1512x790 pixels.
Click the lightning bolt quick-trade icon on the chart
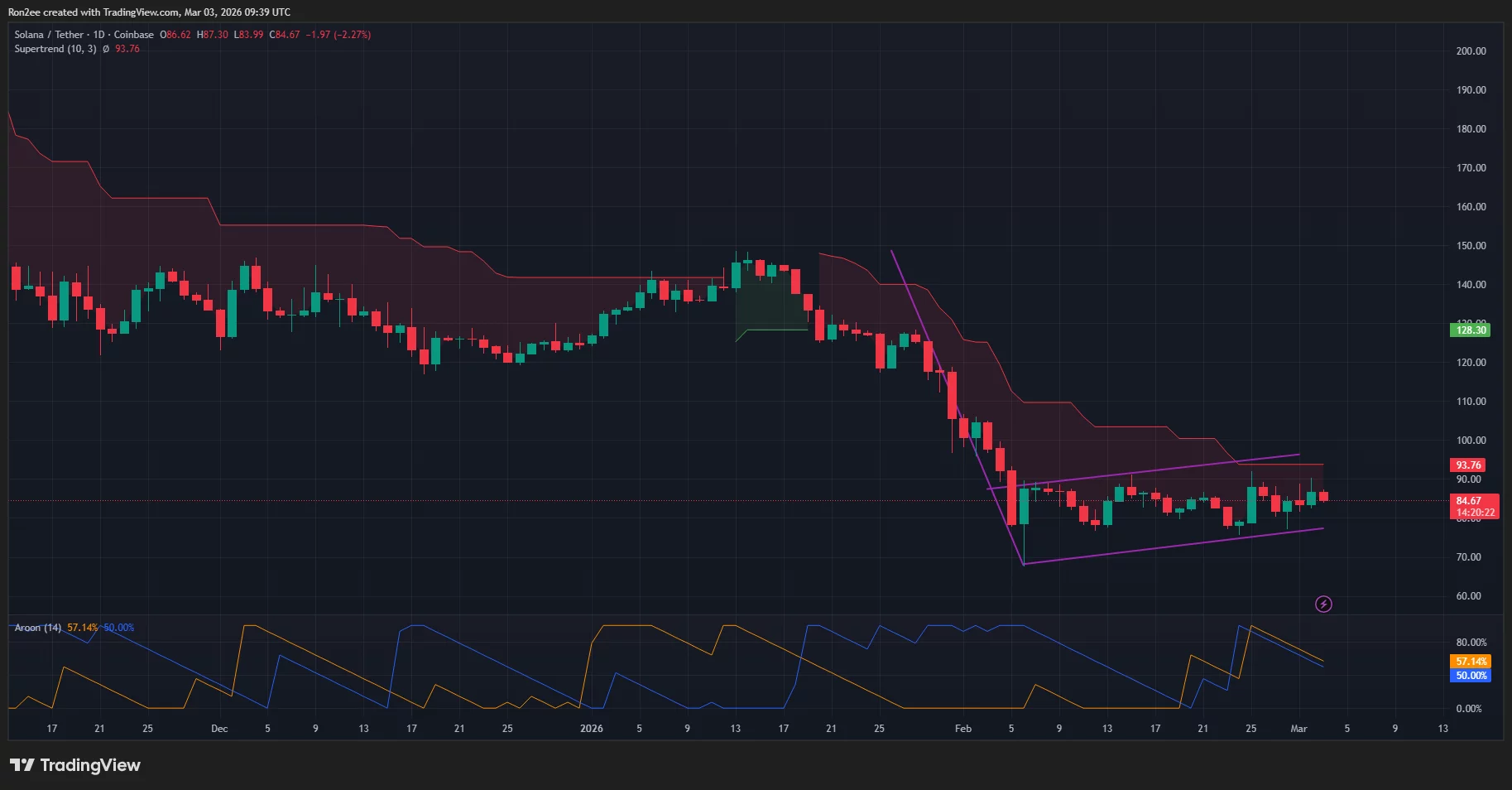click(1323, 604)
